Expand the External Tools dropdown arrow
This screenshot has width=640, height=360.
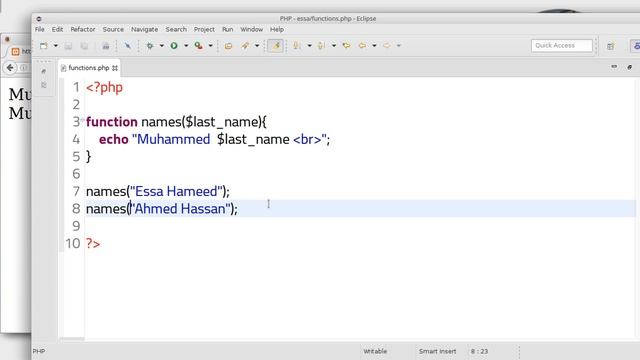(211, 46)
